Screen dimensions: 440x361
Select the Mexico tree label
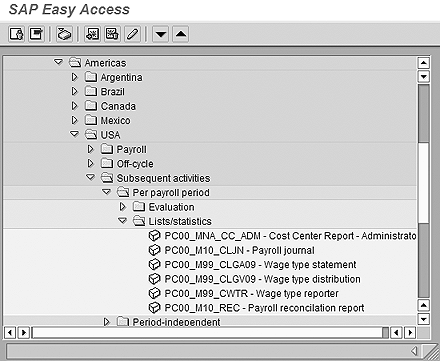click(115, 121)
